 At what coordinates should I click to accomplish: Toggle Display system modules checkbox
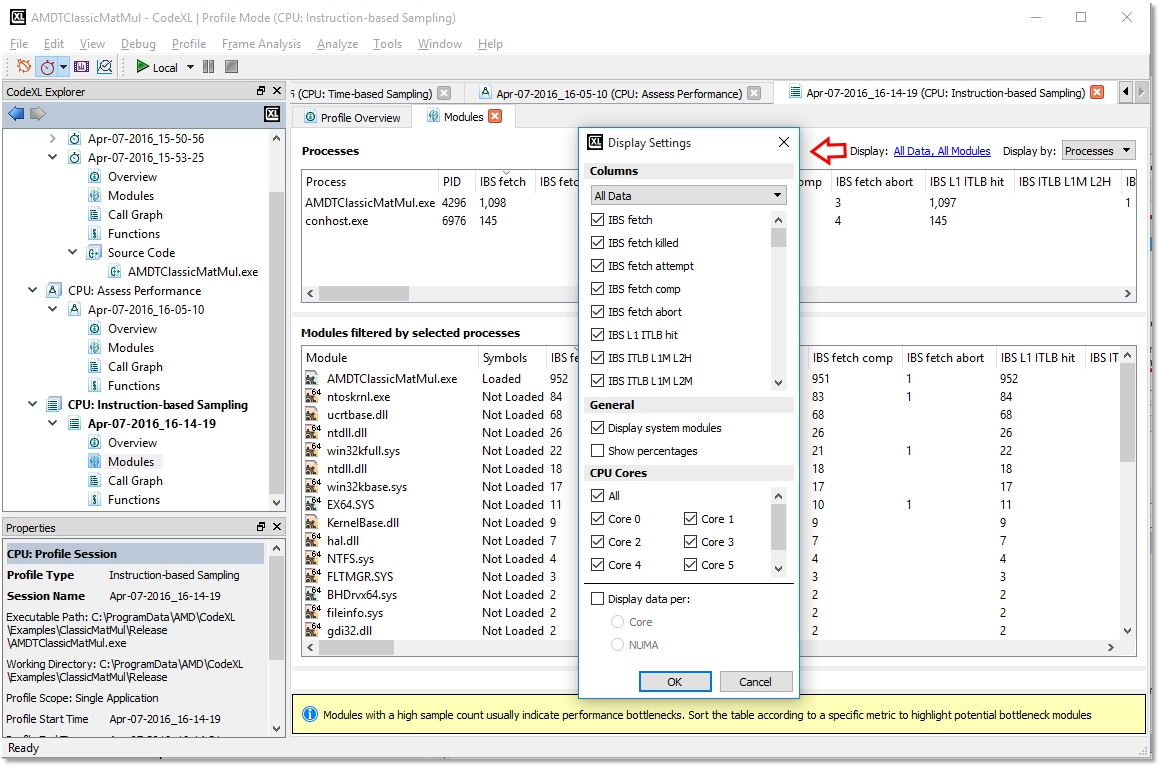(598, 428)
